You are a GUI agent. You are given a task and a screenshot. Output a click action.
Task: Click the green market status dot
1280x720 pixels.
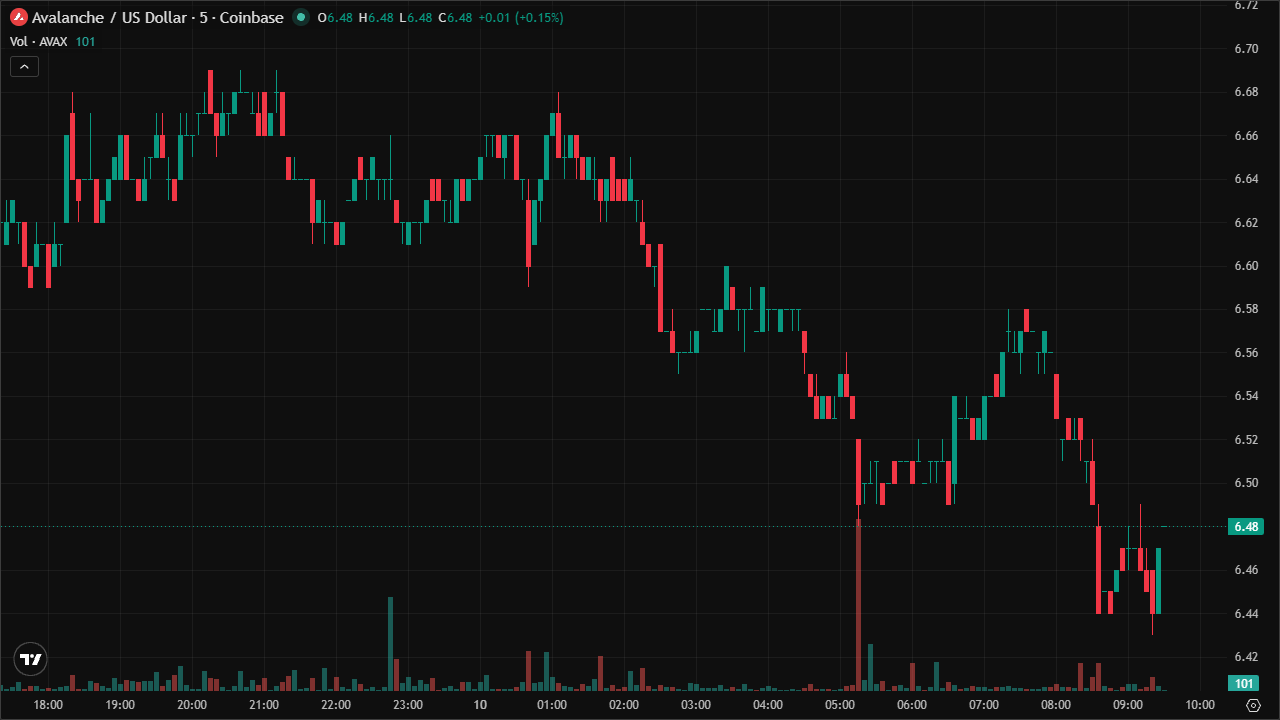click(x=300, y=18)
